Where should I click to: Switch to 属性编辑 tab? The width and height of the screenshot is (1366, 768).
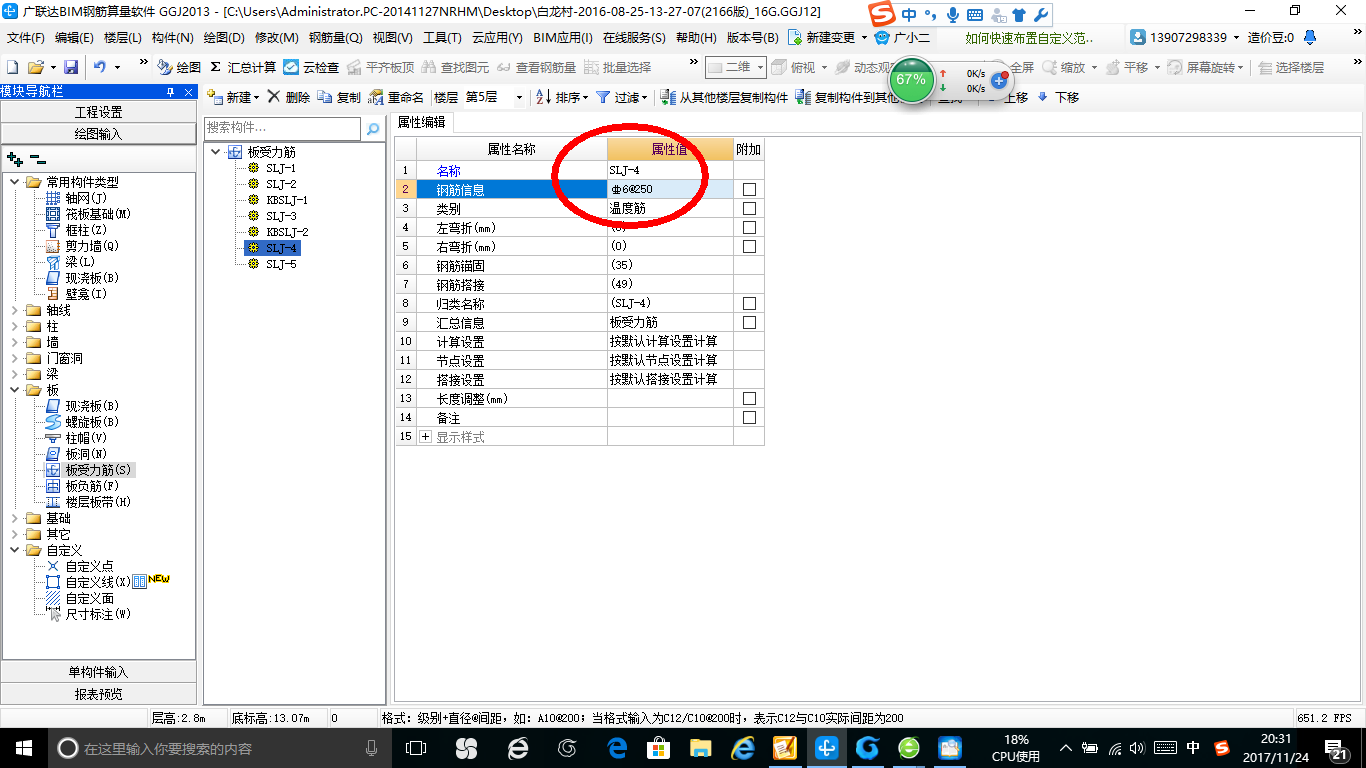tap(422, 122)
